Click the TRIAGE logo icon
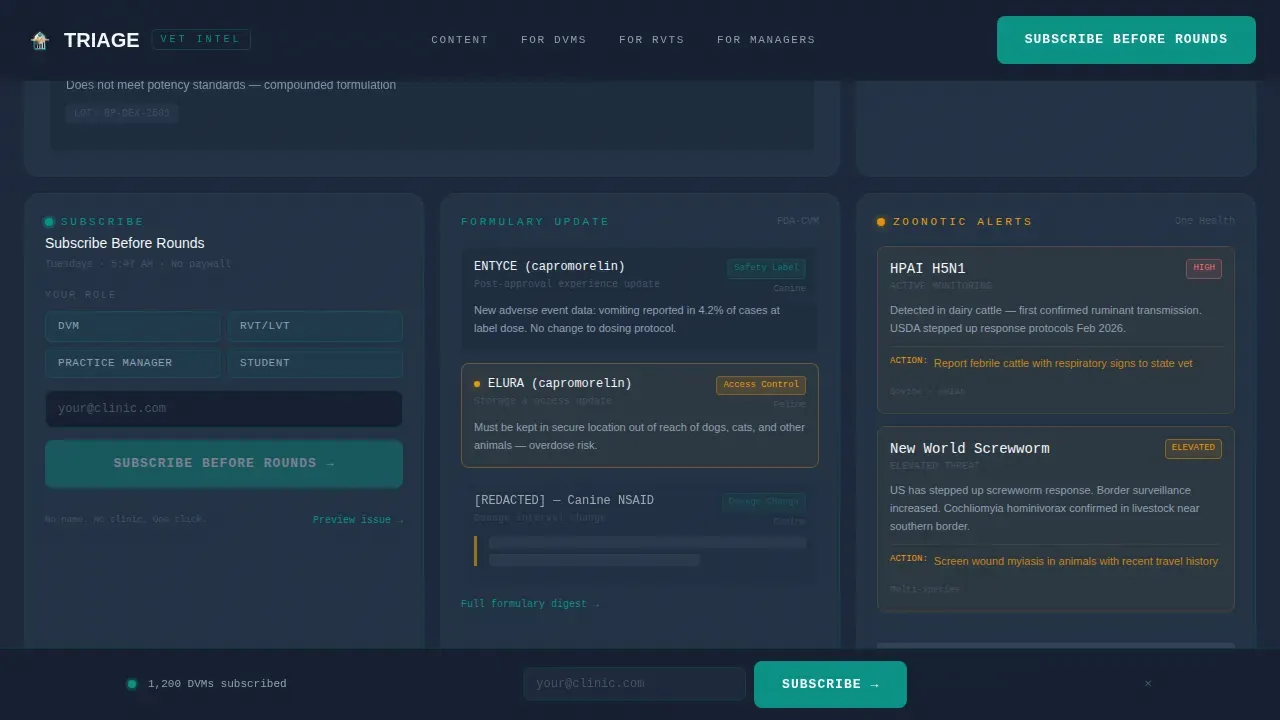 [40, 40]
